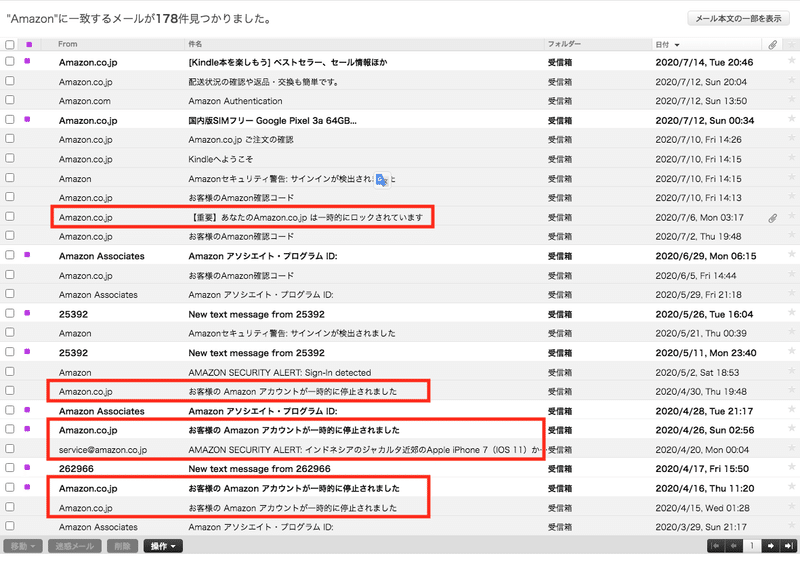Click the 受信箱 folder of the 2020/7/2 email
The image size is (800, 572).
[560, 237]
